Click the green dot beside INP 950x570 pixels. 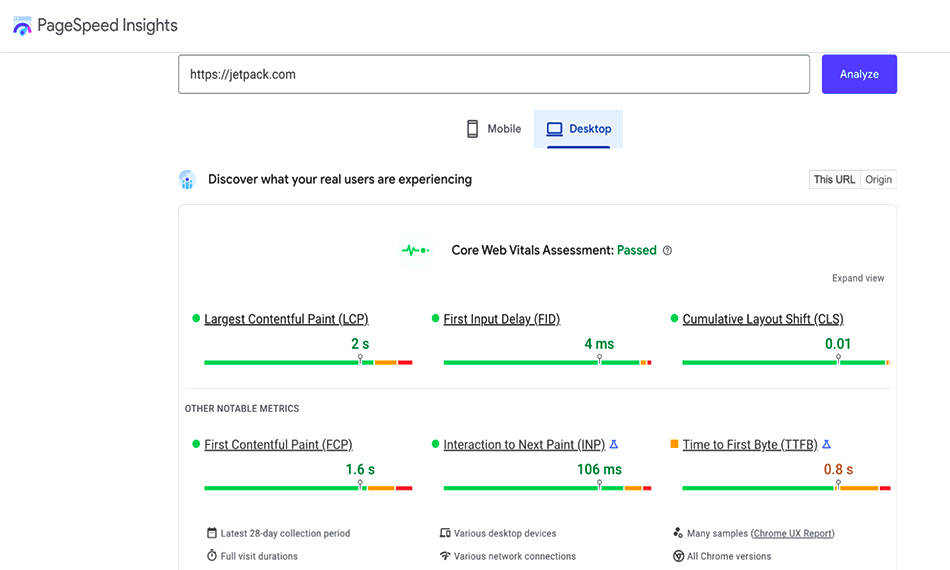click(x=435, y=444)
